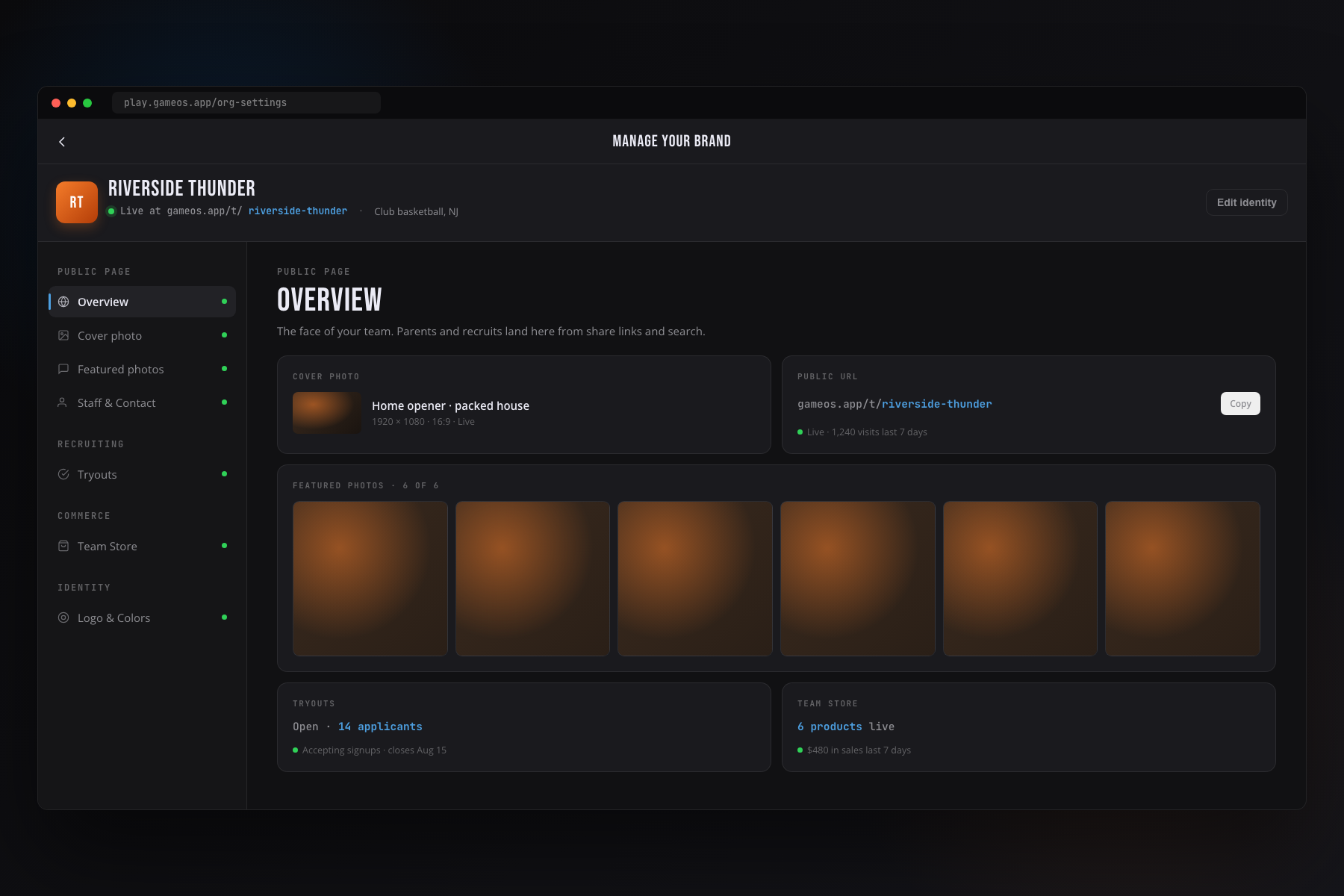Open the cover photo thumbnail
Viewport: 1344px width, 896px height.
click(327, 413)
